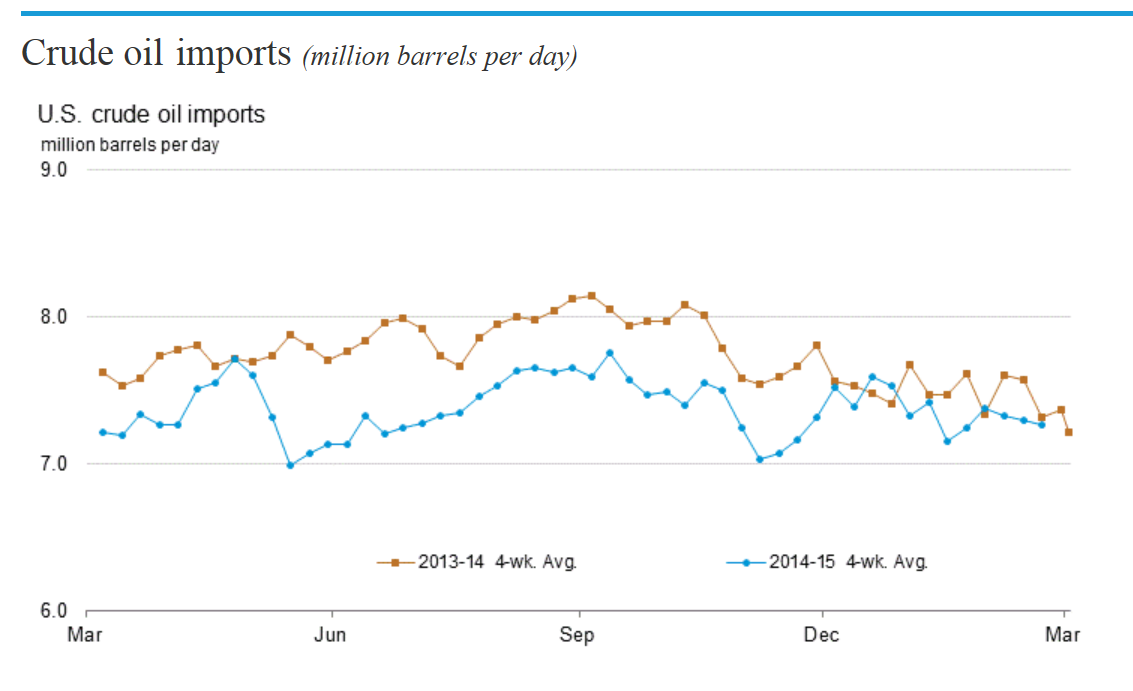1133x691 pixels.
Task: Click the "U.S. crude oil imports" chart title
Action: pos(151,114)
